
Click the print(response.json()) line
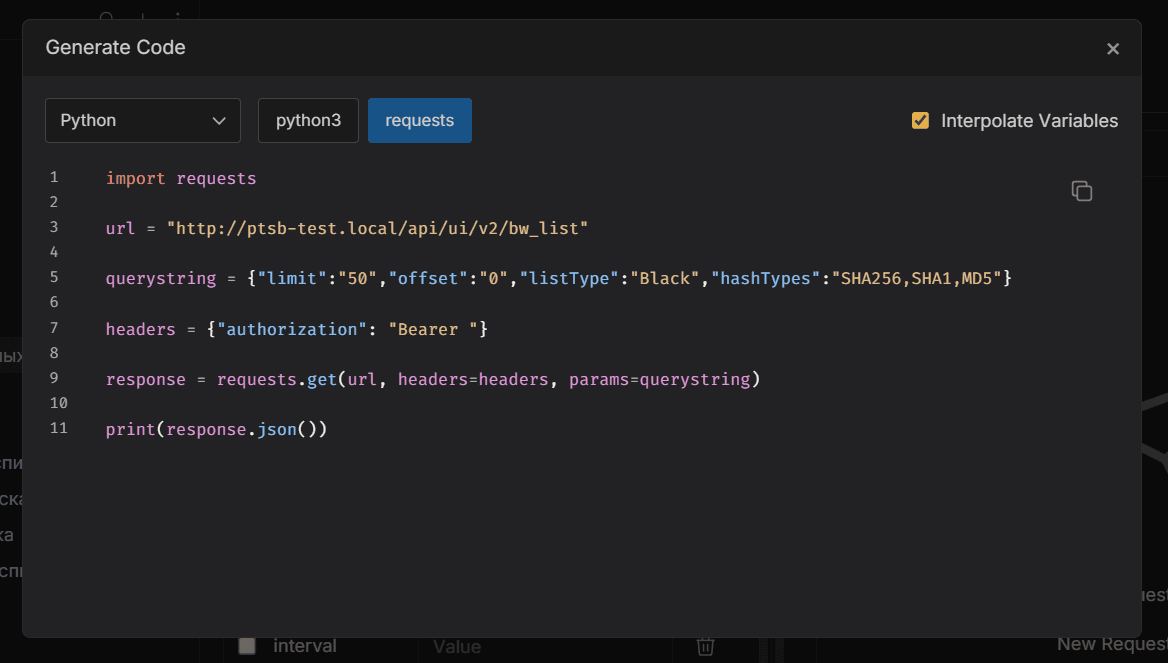pyautogui.click(x=216, y=429)
